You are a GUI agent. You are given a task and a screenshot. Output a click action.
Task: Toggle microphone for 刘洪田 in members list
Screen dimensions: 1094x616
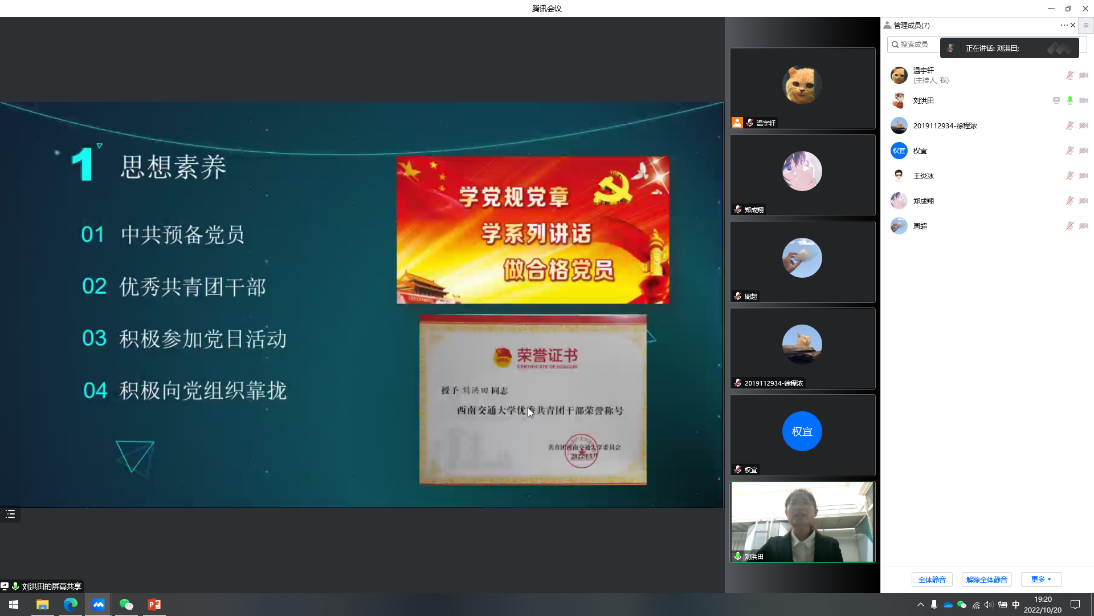(x=1069, y=100)
